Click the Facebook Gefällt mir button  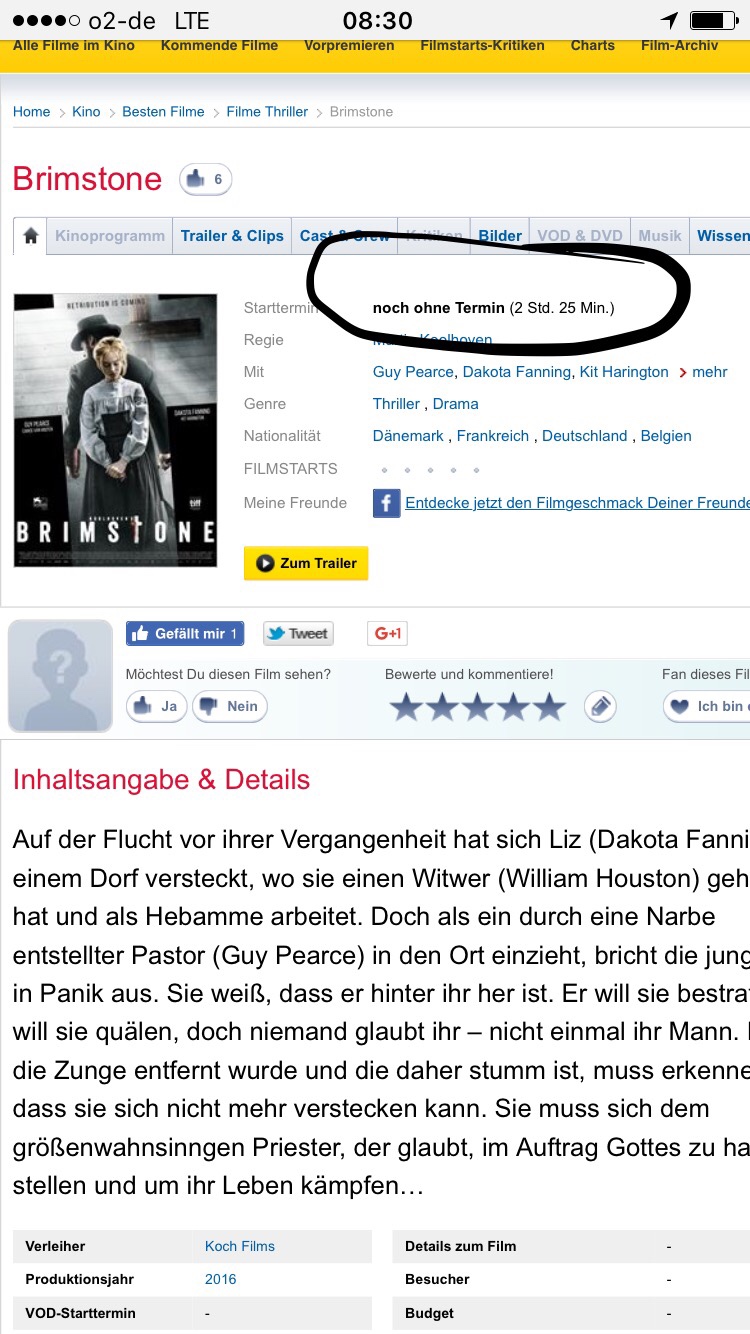185,633
